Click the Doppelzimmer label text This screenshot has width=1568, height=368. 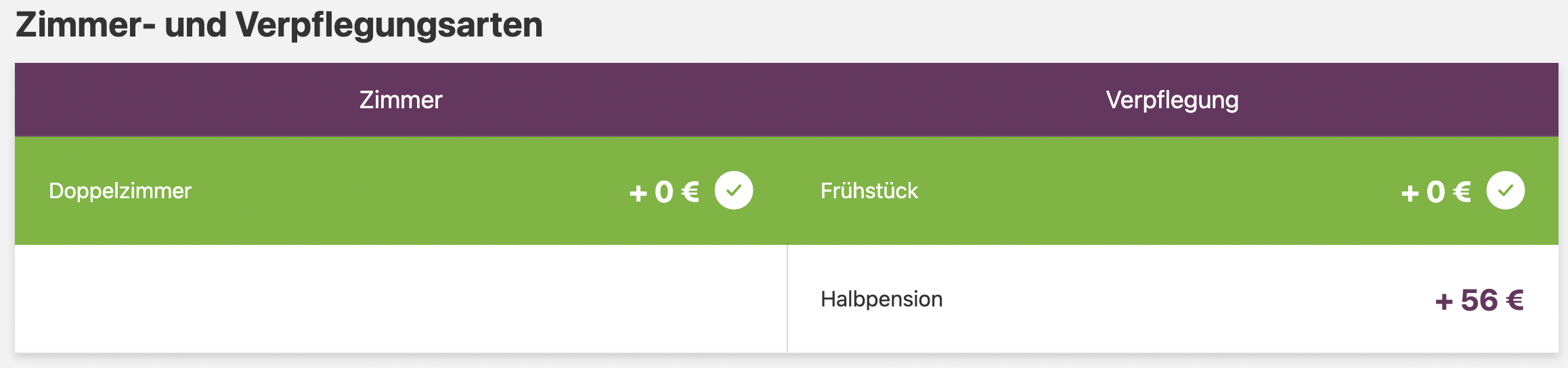pos(120,191)
